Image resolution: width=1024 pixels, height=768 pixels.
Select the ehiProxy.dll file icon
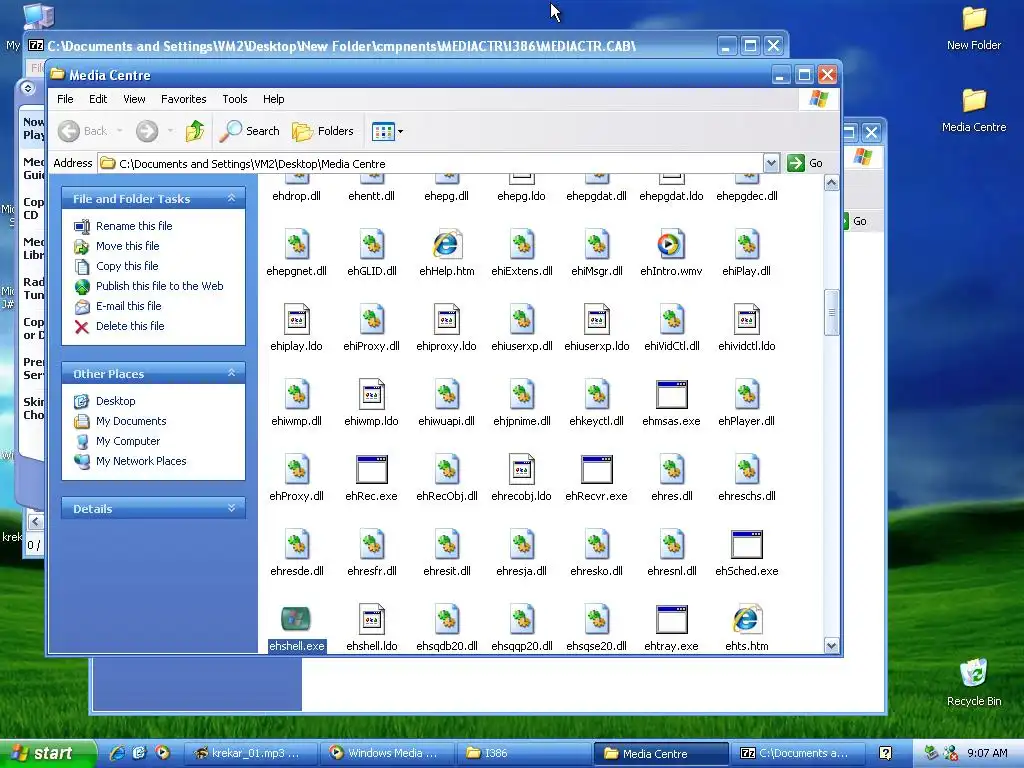[x=372, y=320]
